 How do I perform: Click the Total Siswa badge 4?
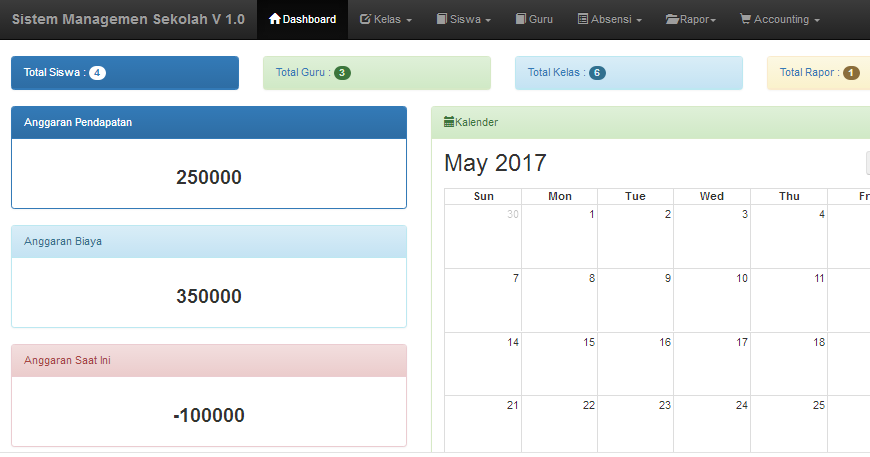pos(97,73)
